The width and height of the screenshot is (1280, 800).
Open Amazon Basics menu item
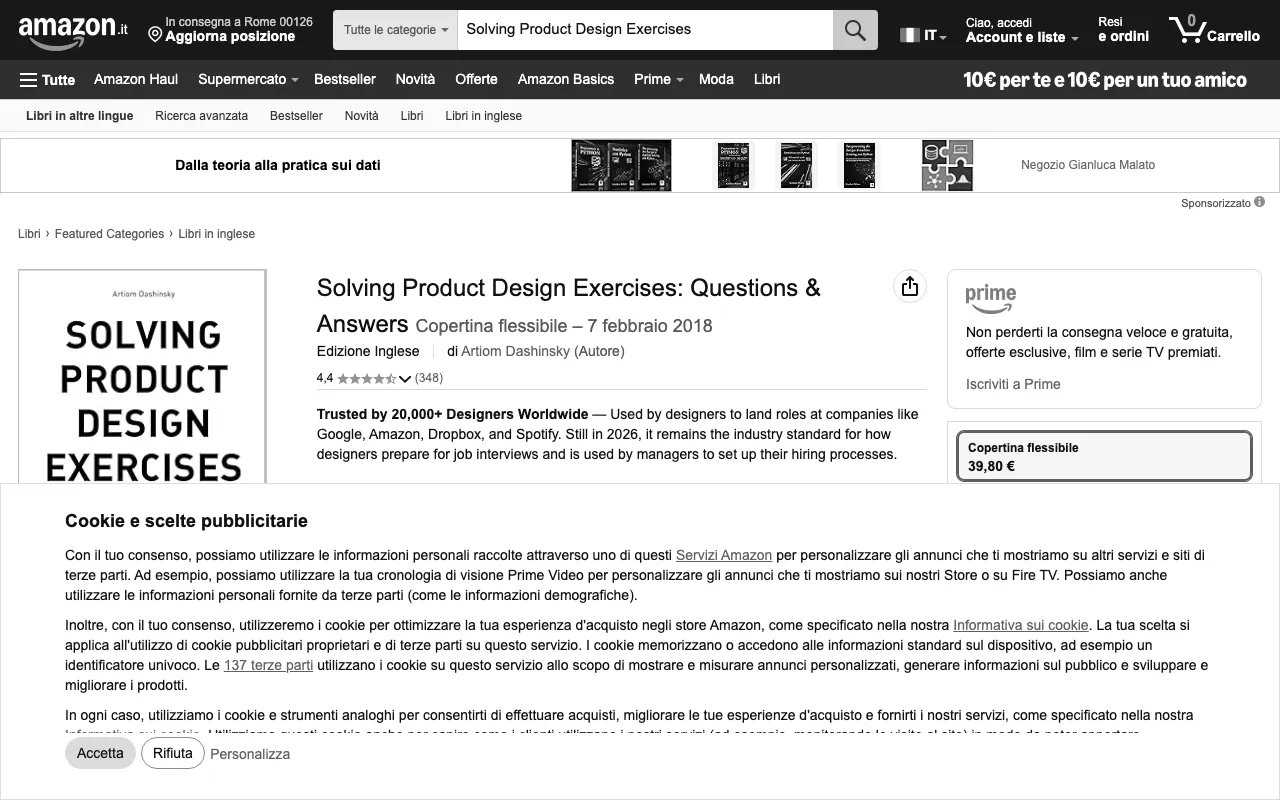pyautogui.click(x=566, y=79)
